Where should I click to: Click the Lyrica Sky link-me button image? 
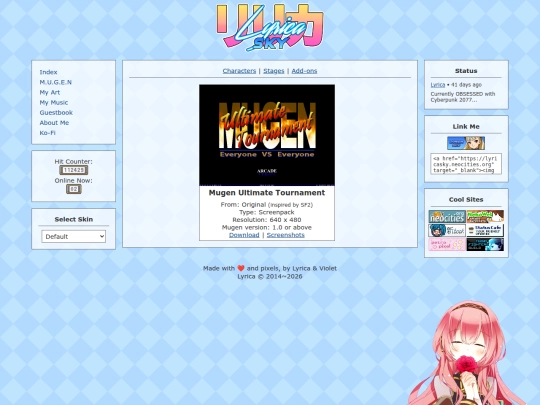tap(466, 143)
